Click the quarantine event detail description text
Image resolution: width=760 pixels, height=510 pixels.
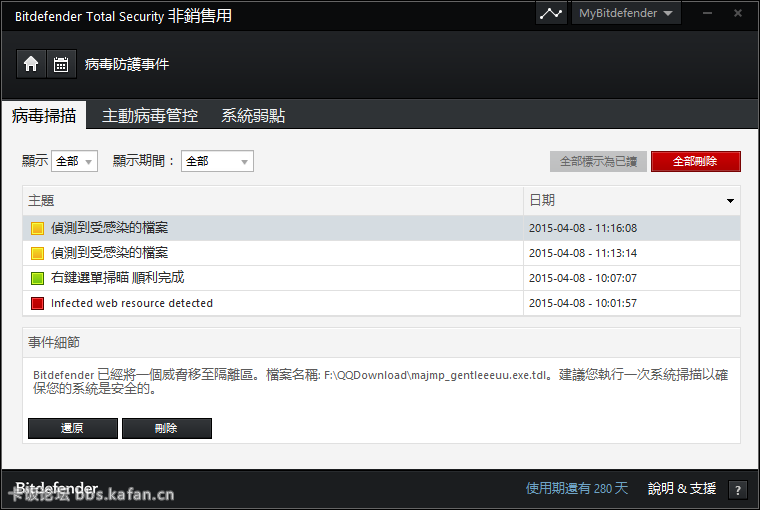click(380, 382)
